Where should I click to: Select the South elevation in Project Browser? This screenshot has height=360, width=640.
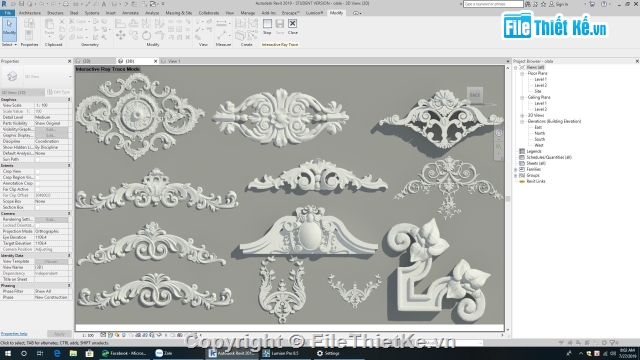point(540,140)
